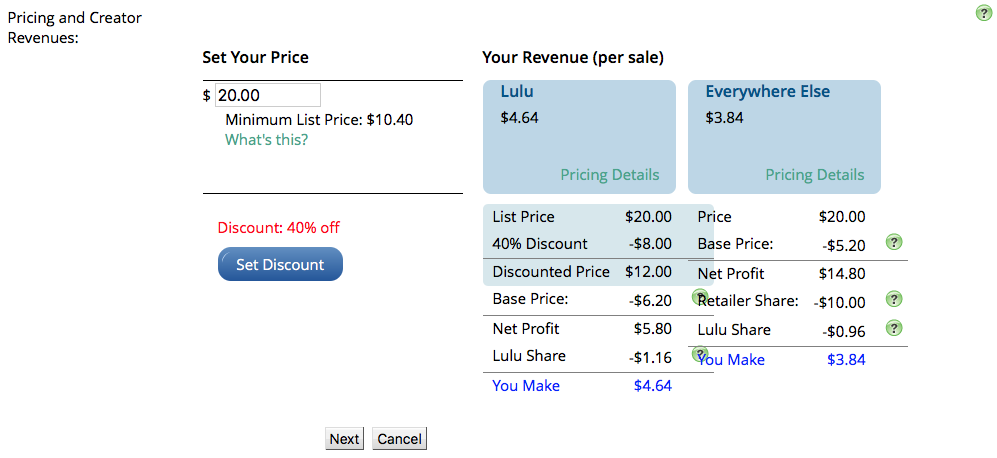Image resolution: width=997 pixels, height=458 pixels.
Task: Click the red Discount: 40% off text
Action: tap(278, 228)
